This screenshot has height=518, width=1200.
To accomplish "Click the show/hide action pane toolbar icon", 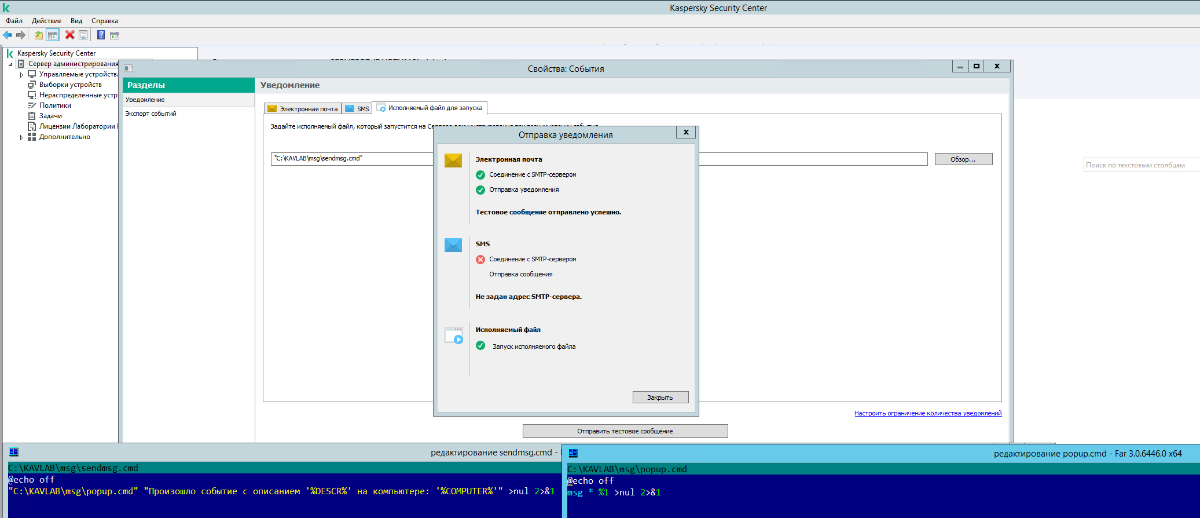I will tap(115, 34).
